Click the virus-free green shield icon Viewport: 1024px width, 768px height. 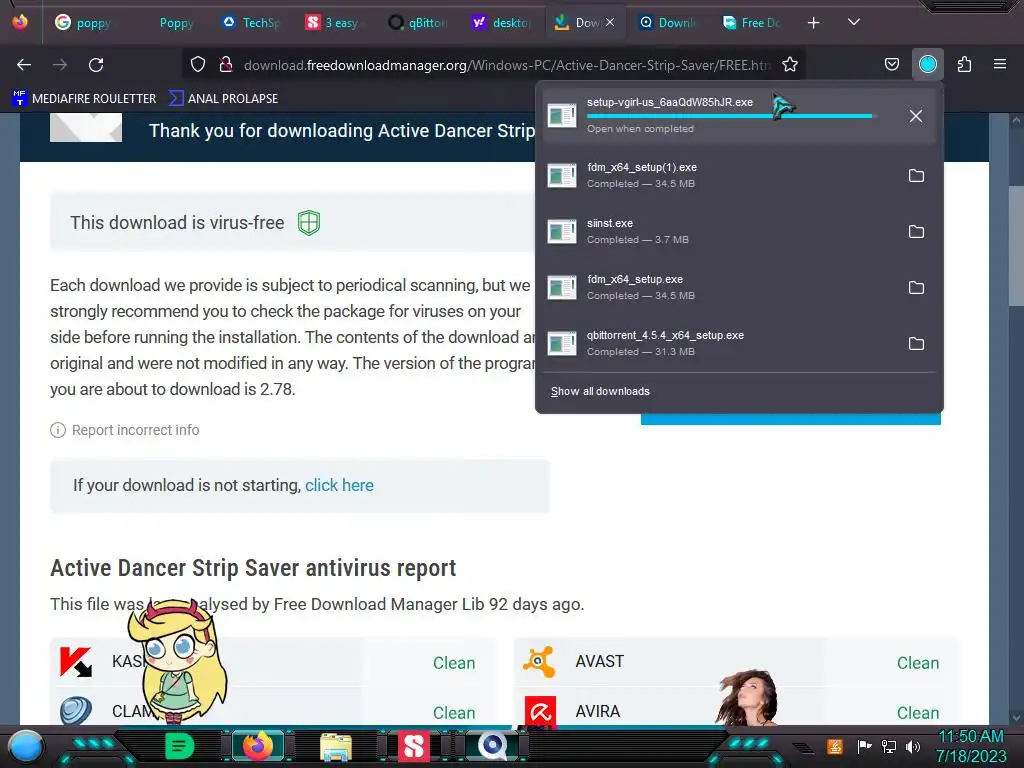[x=309, y=223]
